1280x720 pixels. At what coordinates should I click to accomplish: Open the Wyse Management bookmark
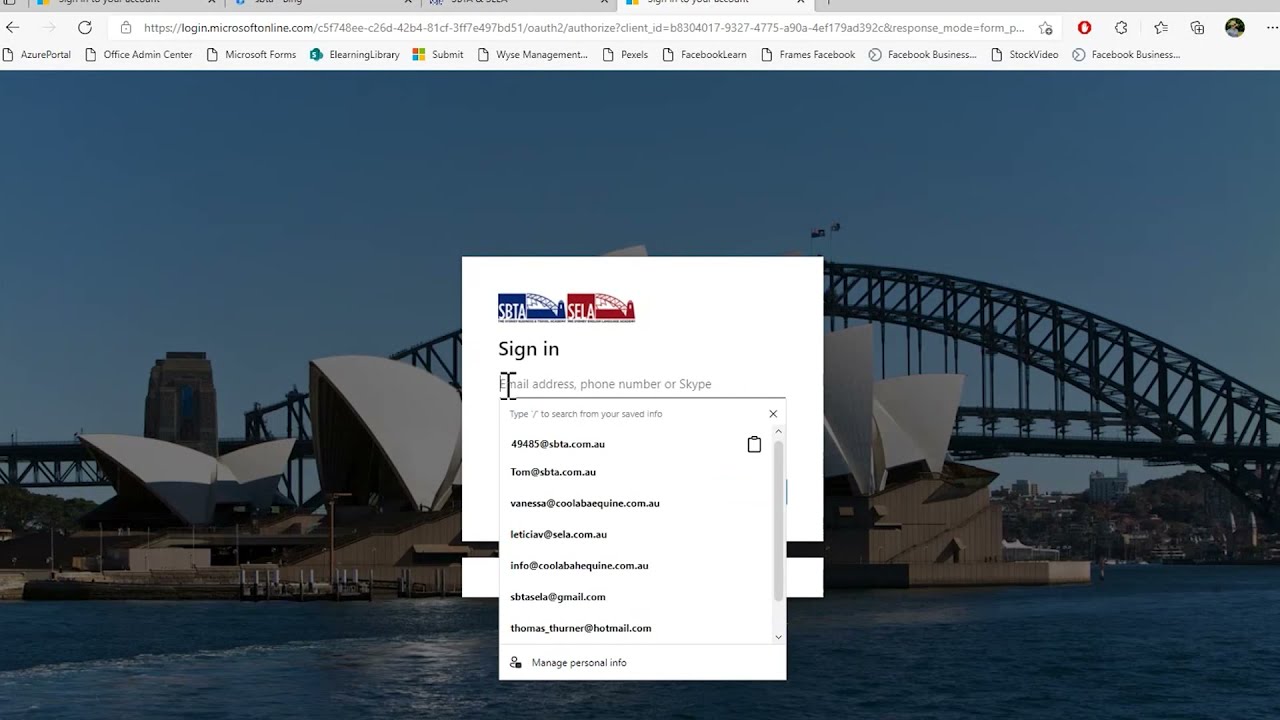[533, 55]
